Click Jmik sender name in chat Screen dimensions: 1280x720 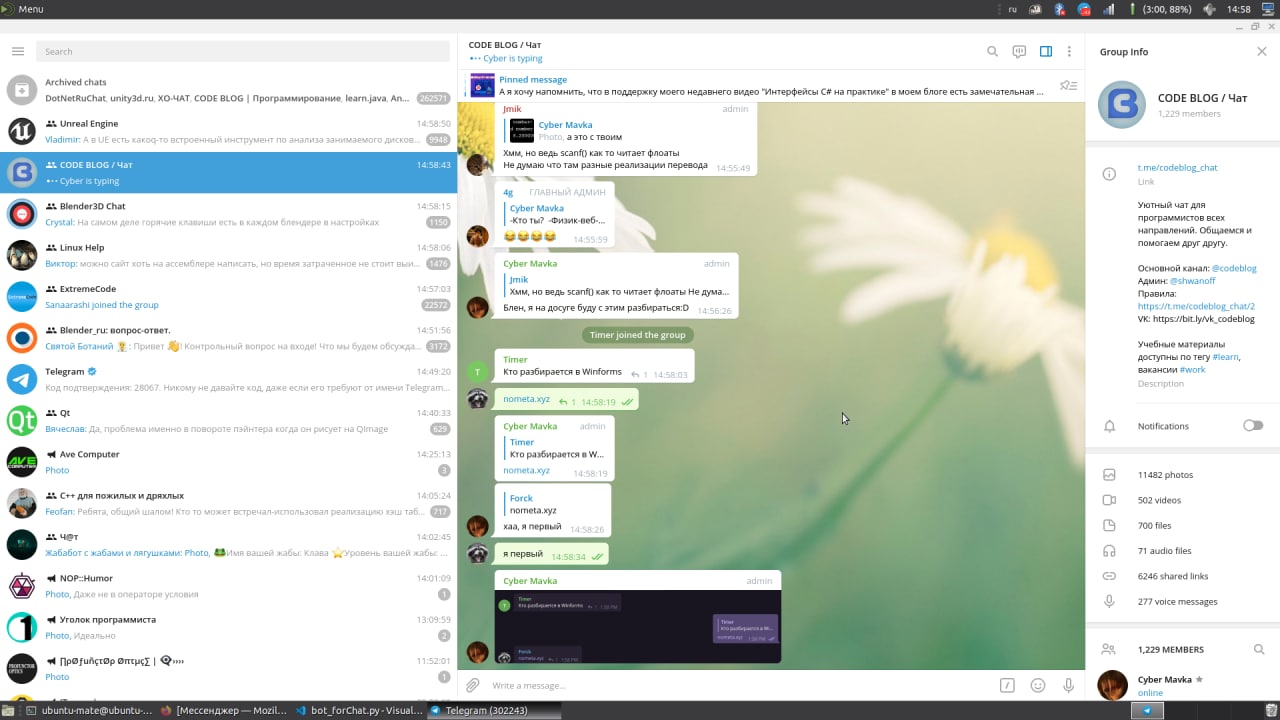pos(512,109)
